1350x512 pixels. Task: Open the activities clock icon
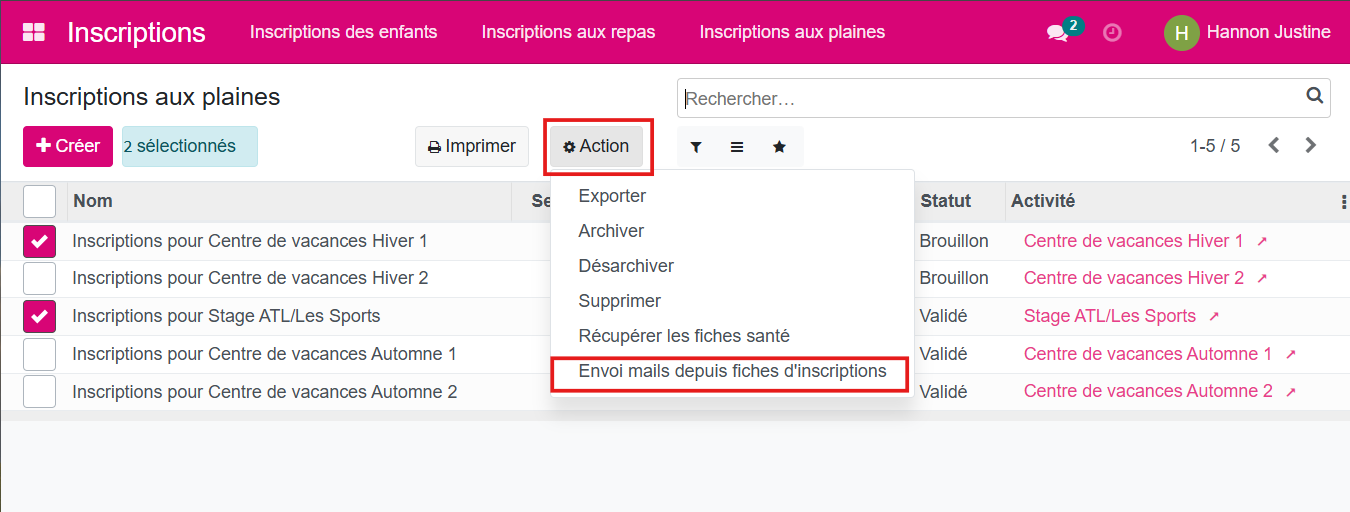click(1112, 32)
